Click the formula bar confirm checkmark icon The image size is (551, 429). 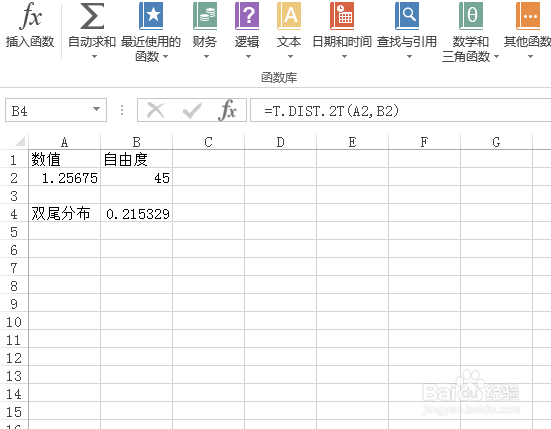(192, 111)
